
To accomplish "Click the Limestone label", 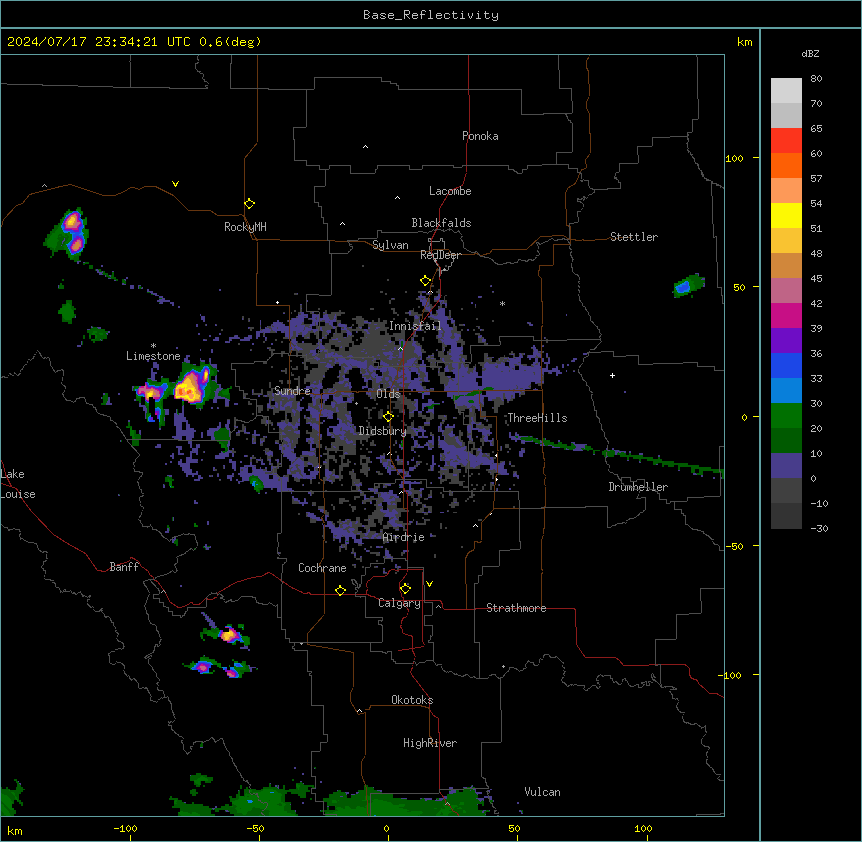I will [153, 356].
